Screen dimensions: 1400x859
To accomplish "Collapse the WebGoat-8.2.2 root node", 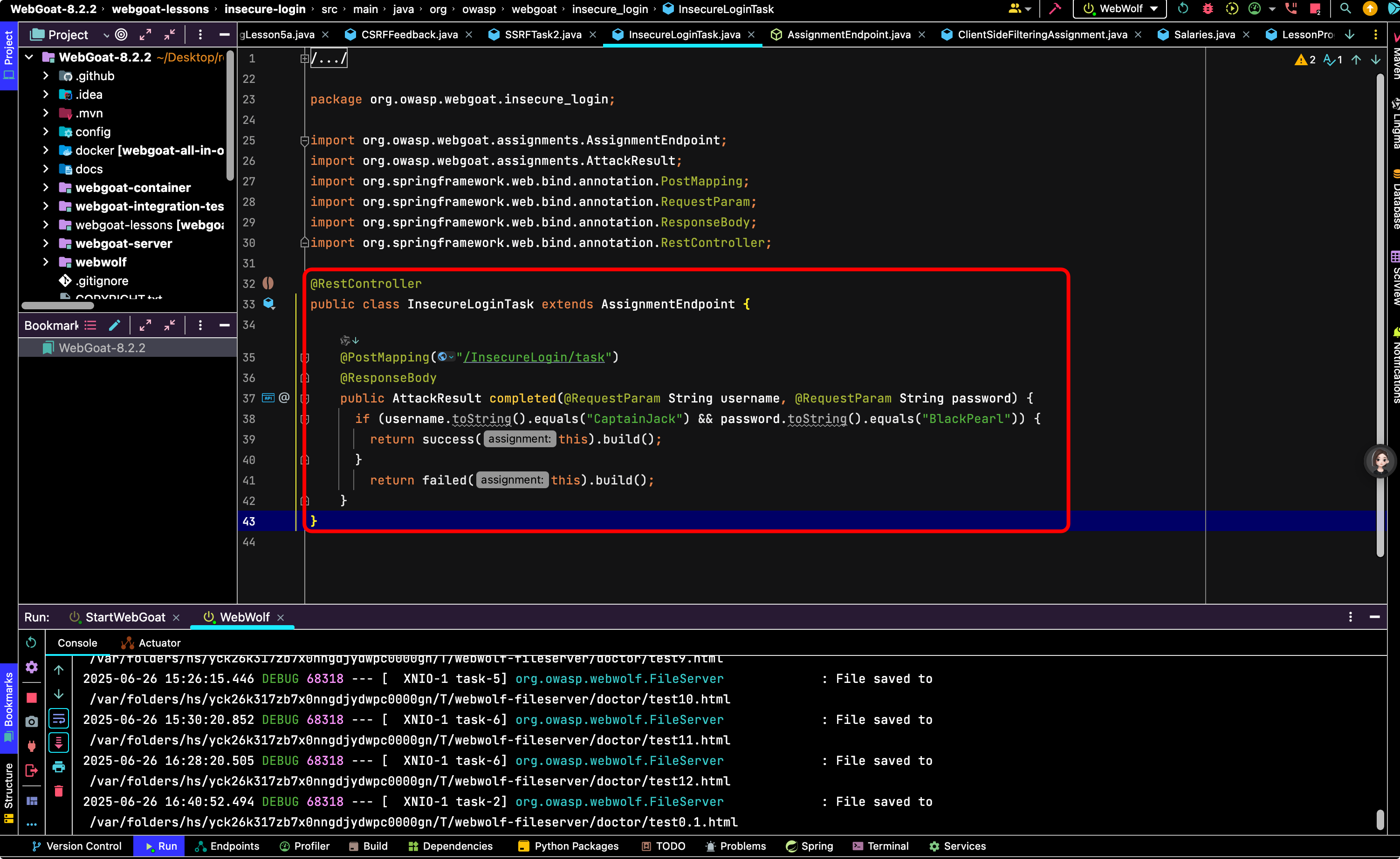I will (29, 57).
